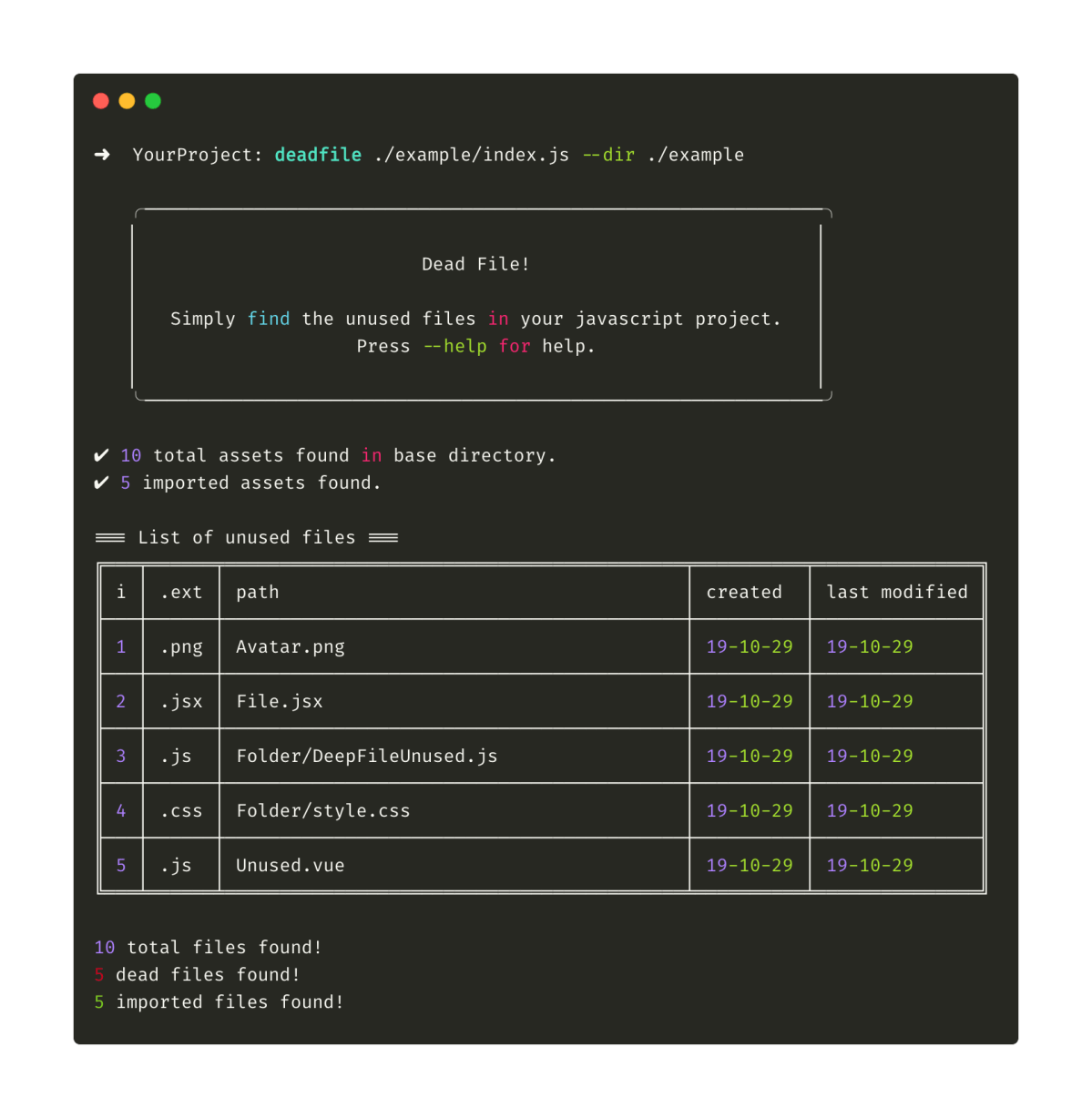Click the '--help' flag in banner
This screenshot has height=1118, width=1092.
click(454, 346)
